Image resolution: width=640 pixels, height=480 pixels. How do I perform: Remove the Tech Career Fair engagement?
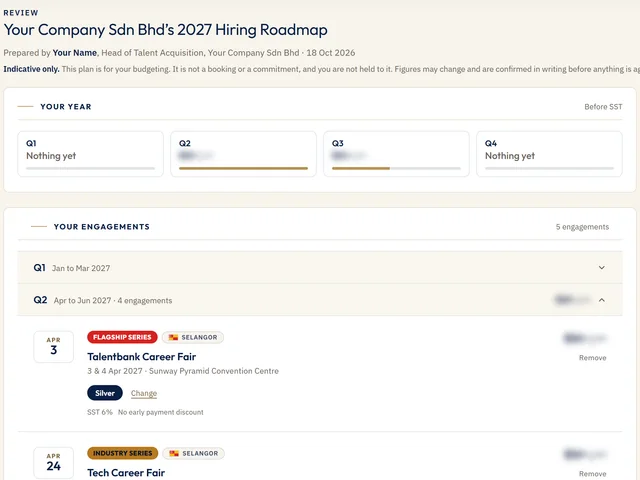[592, 473]
